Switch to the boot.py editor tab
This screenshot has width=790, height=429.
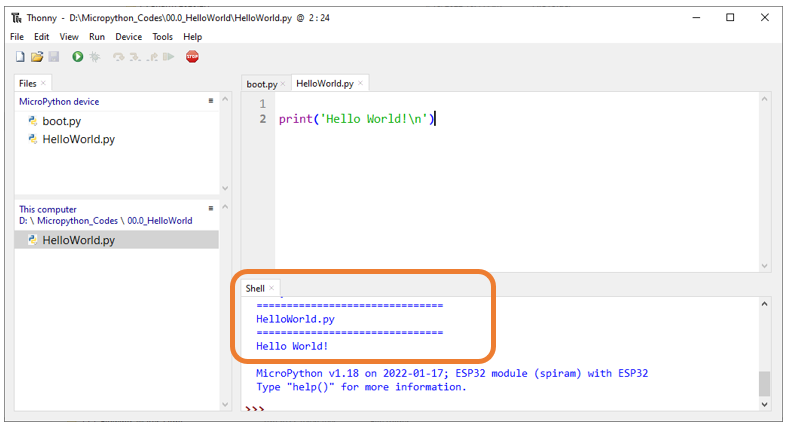[261, 84]
